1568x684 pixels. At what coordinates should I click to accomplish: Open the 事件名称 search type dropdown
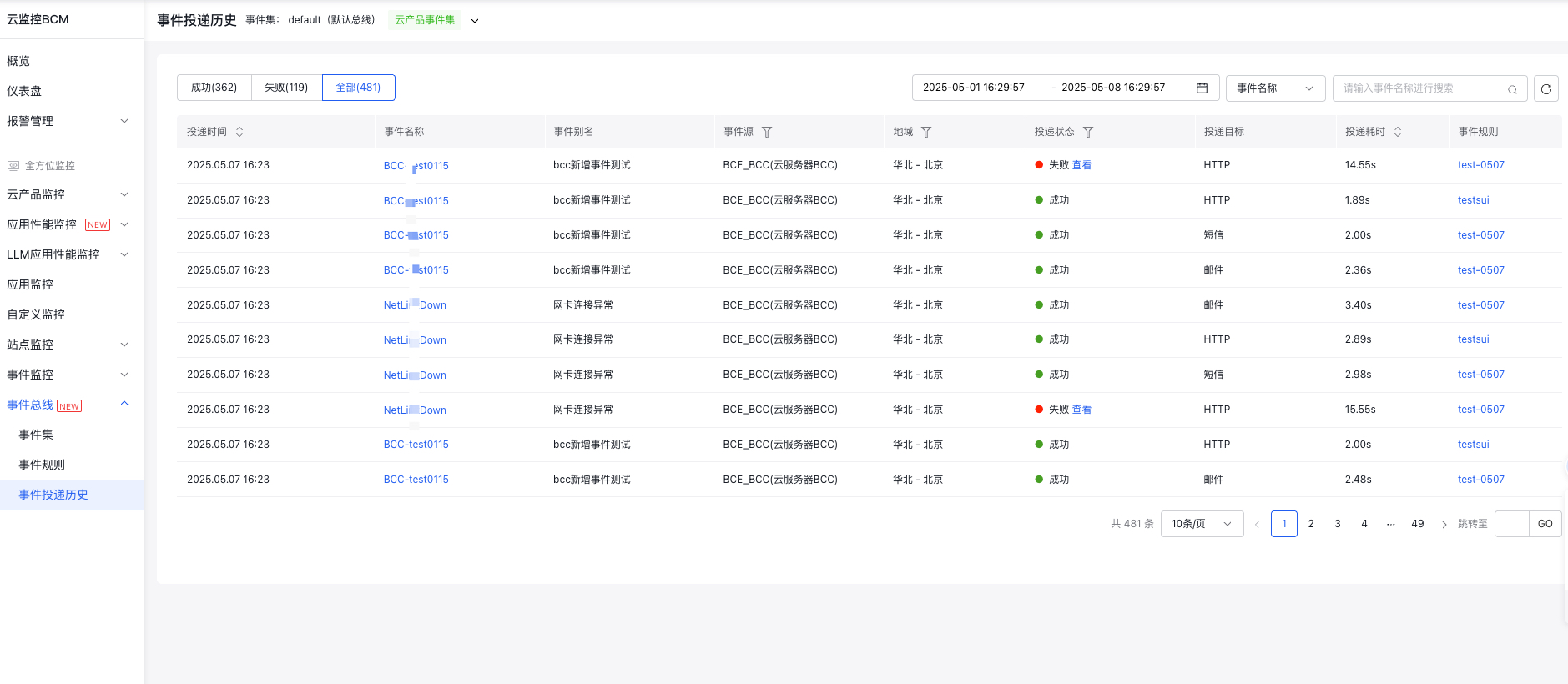1275,88
